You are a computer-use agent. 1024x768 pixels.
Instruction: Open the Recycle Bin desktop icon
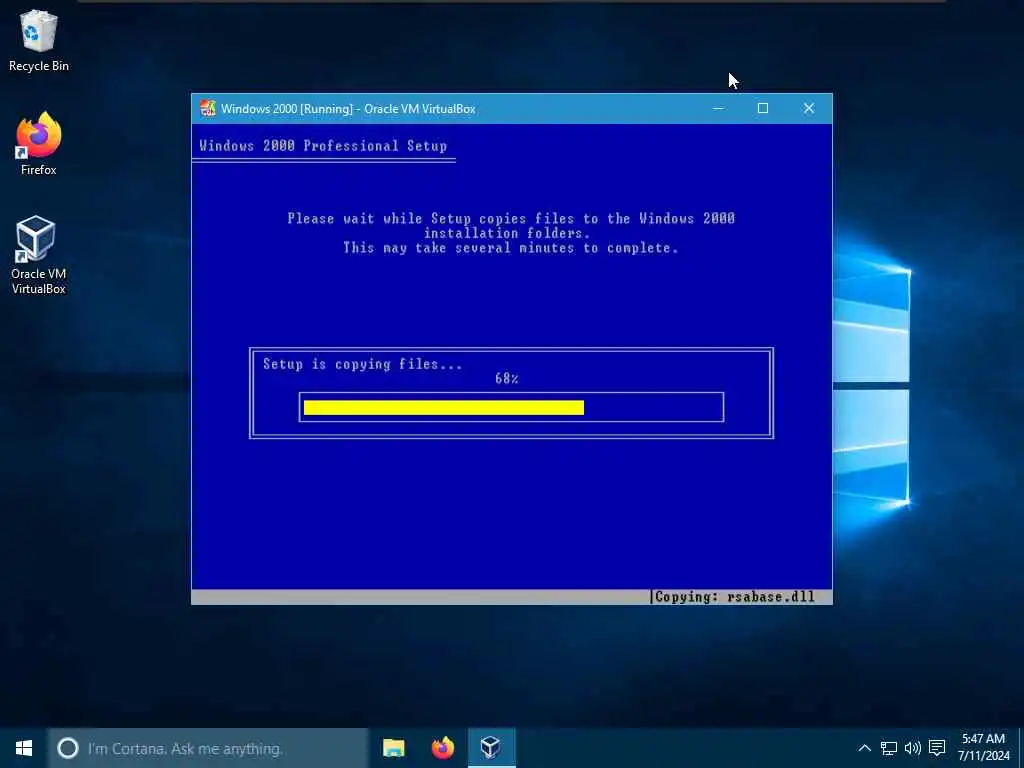[x=39, y=40]
